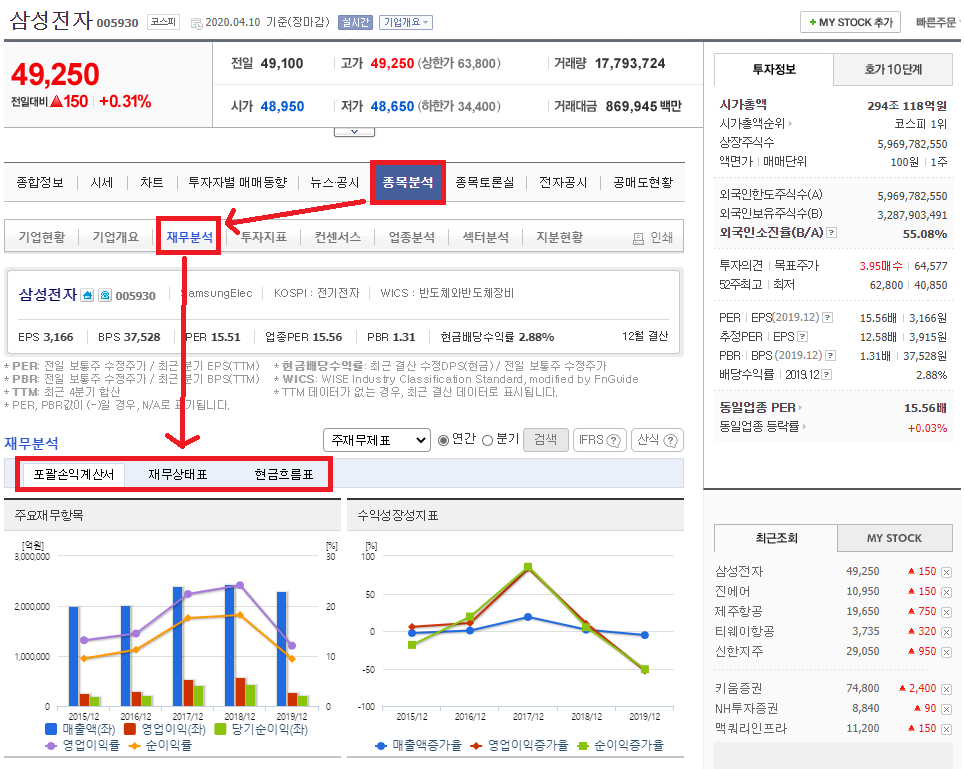
Task: Select the 연간 annual radio button
Action: click(x=443, y=440)
